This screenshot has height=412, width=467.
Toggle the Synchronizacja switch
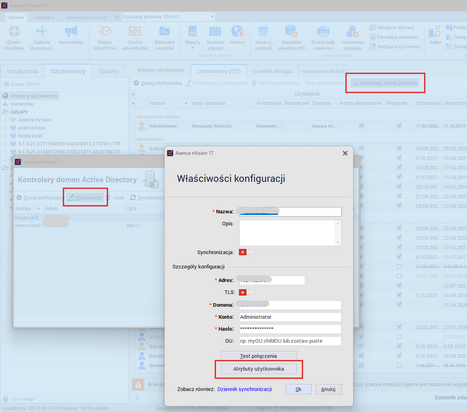(x=247, y=252)
